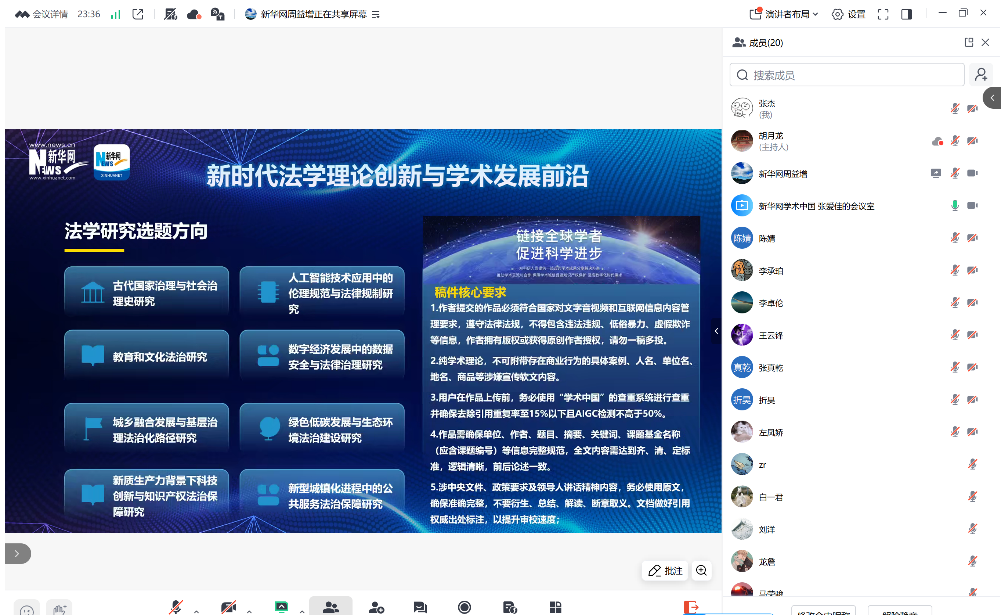Click the red leave meeting icon
1001x615 pixels.
(691, 606)
